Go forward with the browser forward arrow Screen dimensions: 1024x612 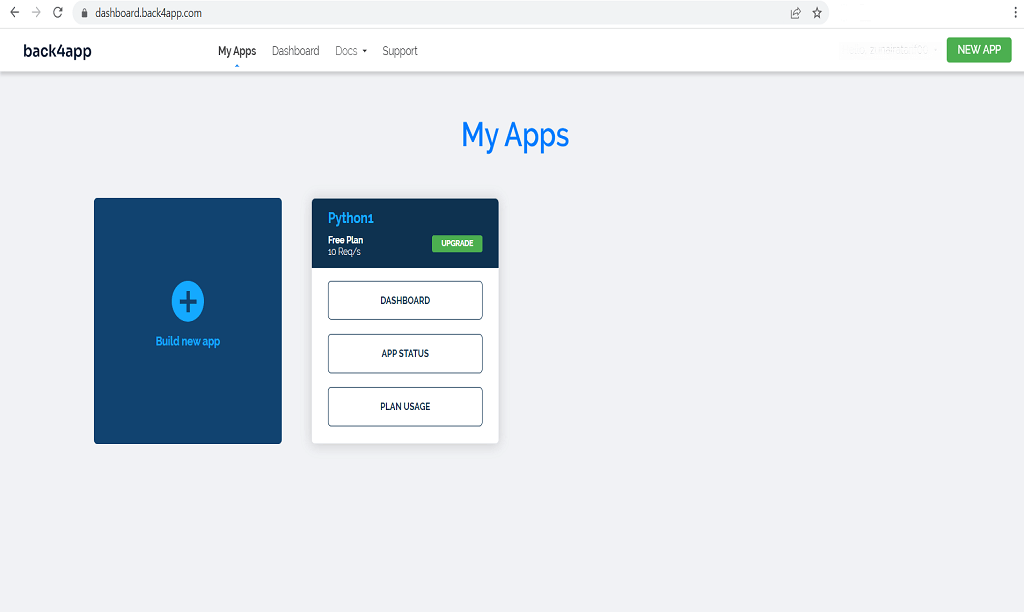[x=36, y=12]
